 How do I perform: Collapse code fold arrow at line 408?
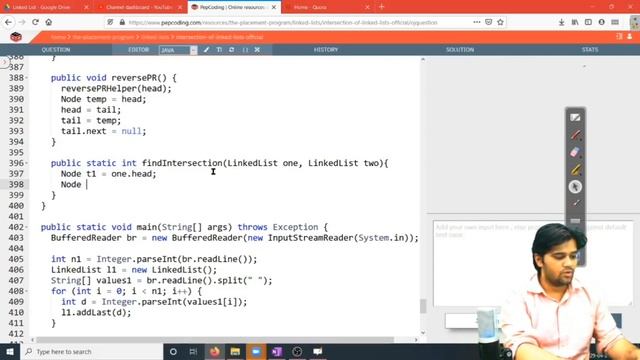tap(27, 291)
